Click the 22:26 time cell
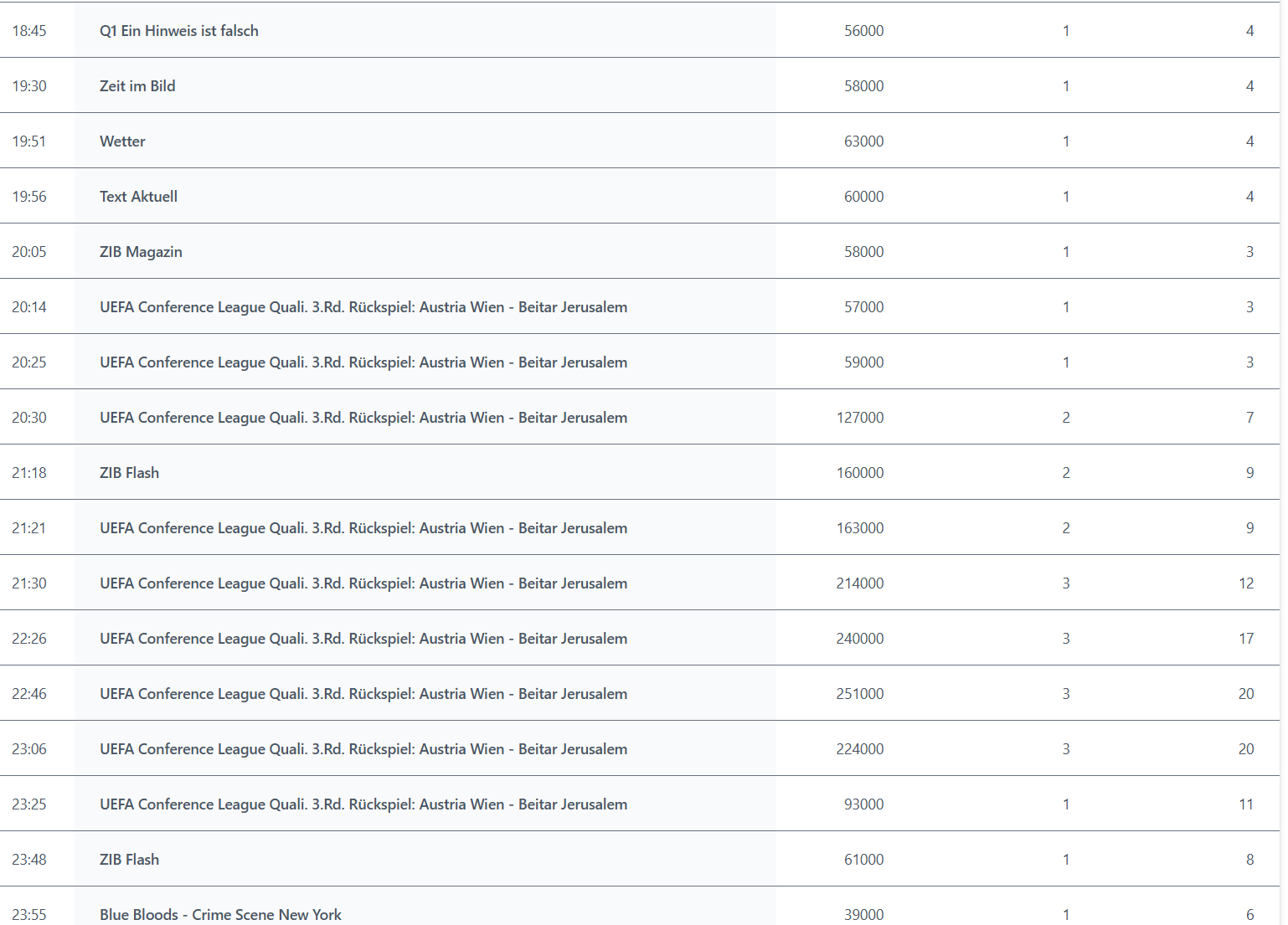 (x=29, y=638)
